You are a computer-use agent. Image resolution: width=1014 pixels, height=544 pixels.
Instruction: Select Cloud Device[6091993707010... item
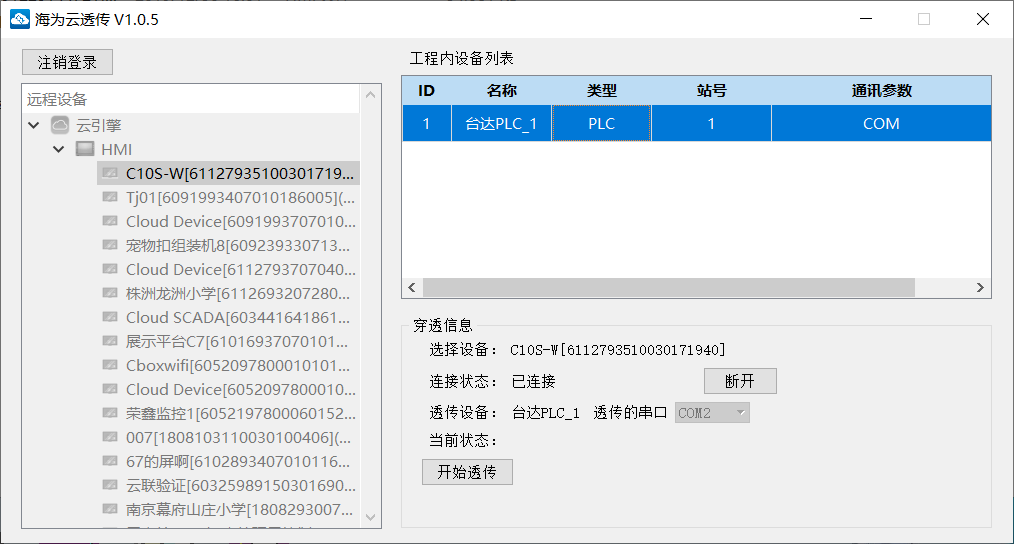(241, 221)
